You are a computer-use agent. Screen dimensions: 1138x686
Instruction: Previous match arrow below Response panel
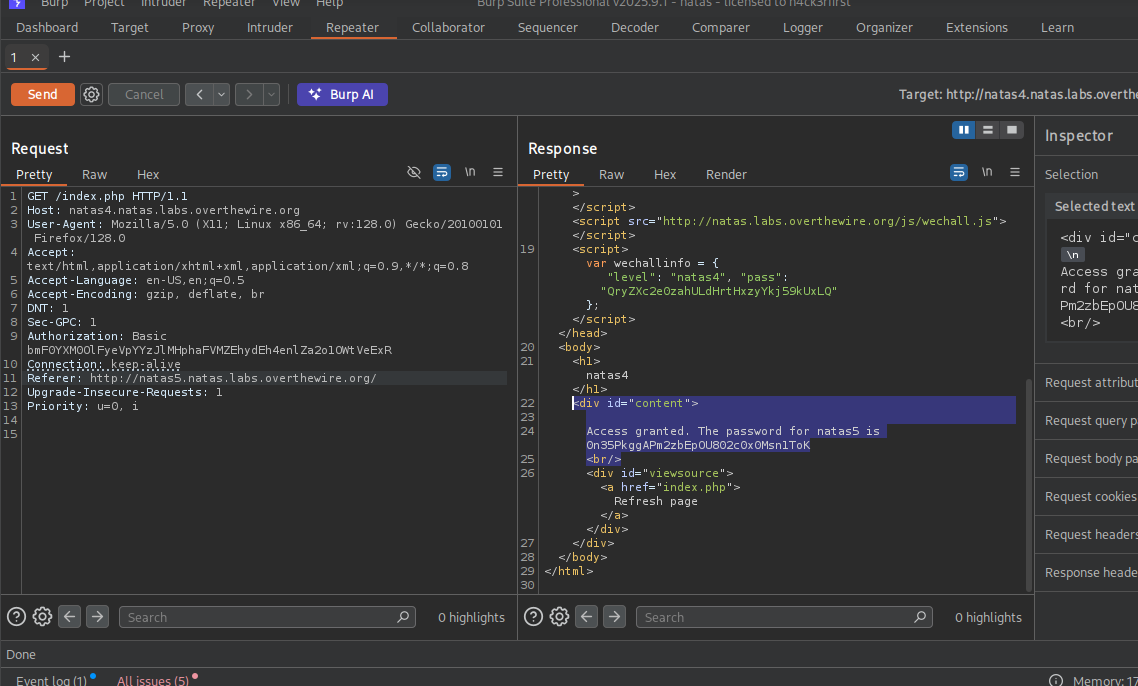[x=586, y=617]
